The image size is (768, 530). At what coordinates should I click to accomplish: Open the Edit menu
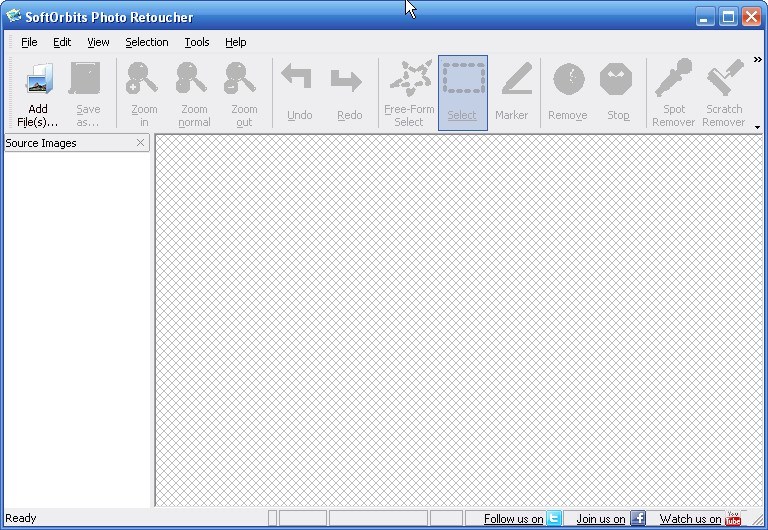pos(62,42)
